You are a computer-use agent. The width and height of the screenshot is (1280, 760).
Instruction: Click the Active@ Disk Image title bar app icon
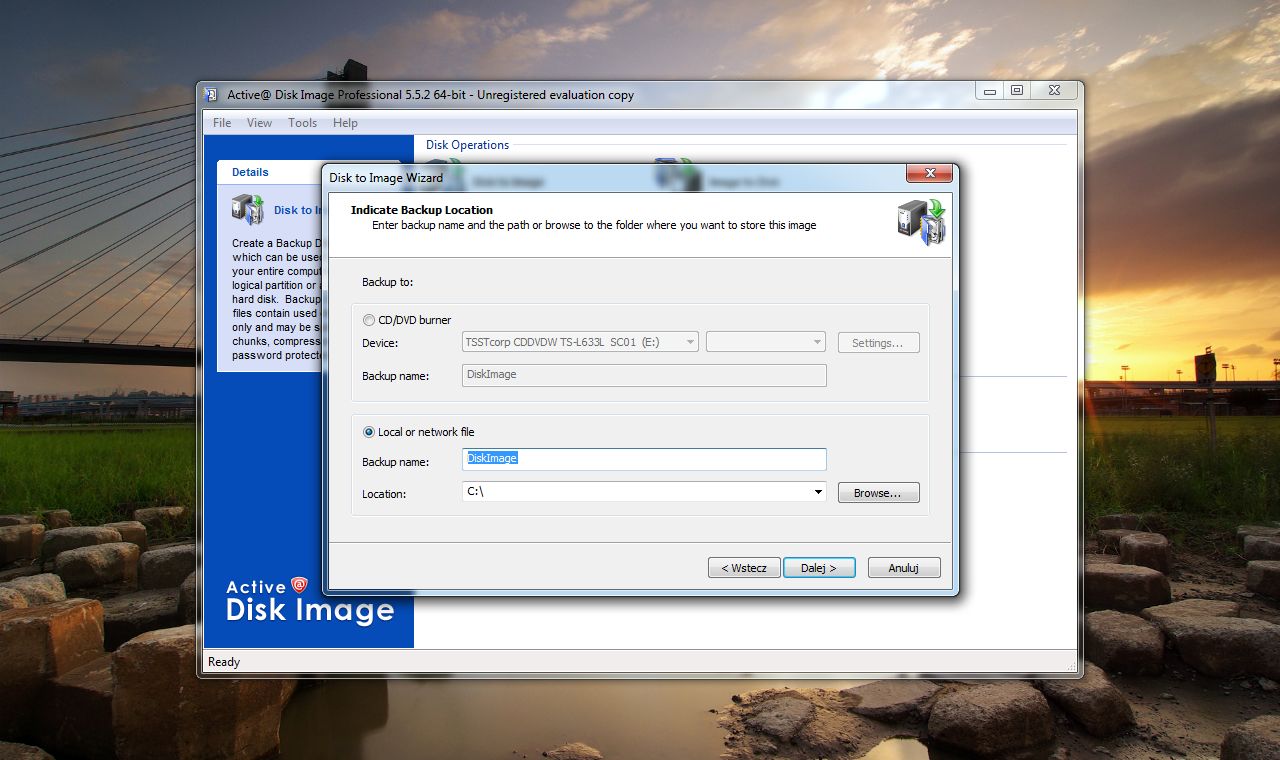[x=211, y=95]
